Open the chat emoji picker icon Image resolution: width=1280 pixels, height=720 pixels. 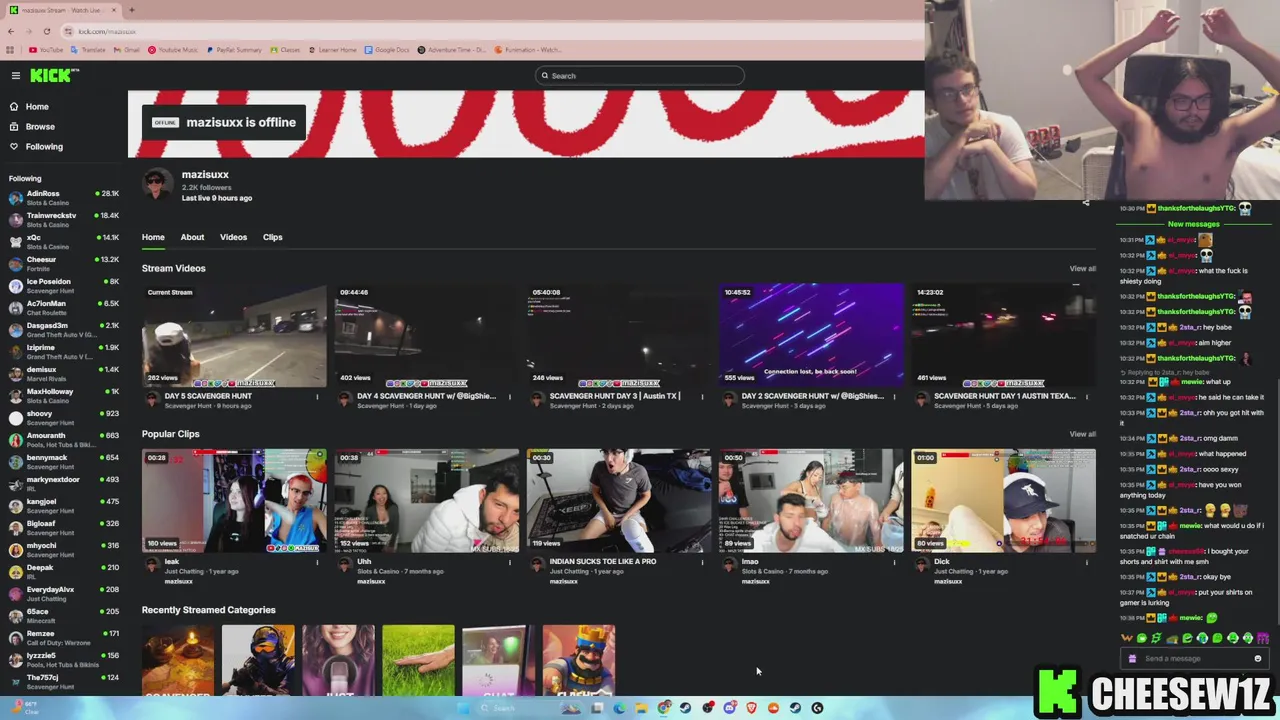click(1258, 658)
